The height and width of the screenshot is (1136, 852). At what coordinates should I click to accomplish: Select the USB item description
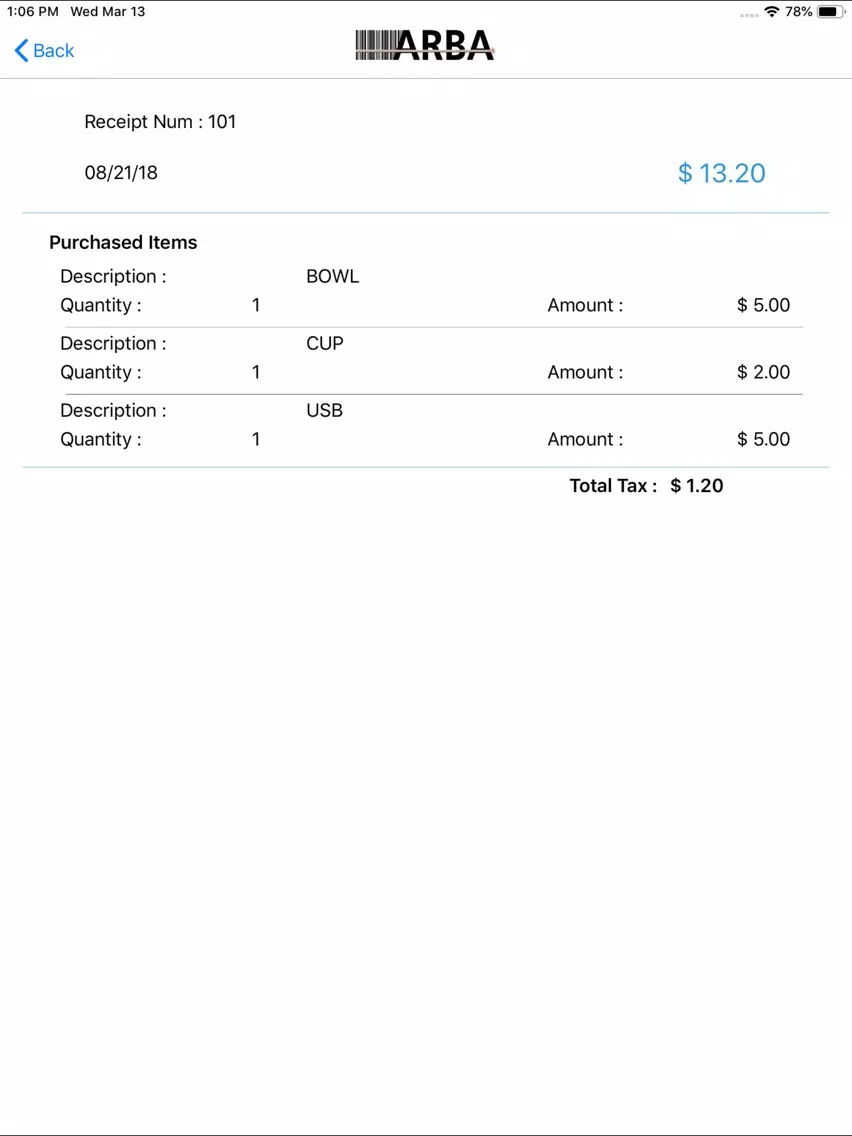[324, 411]
